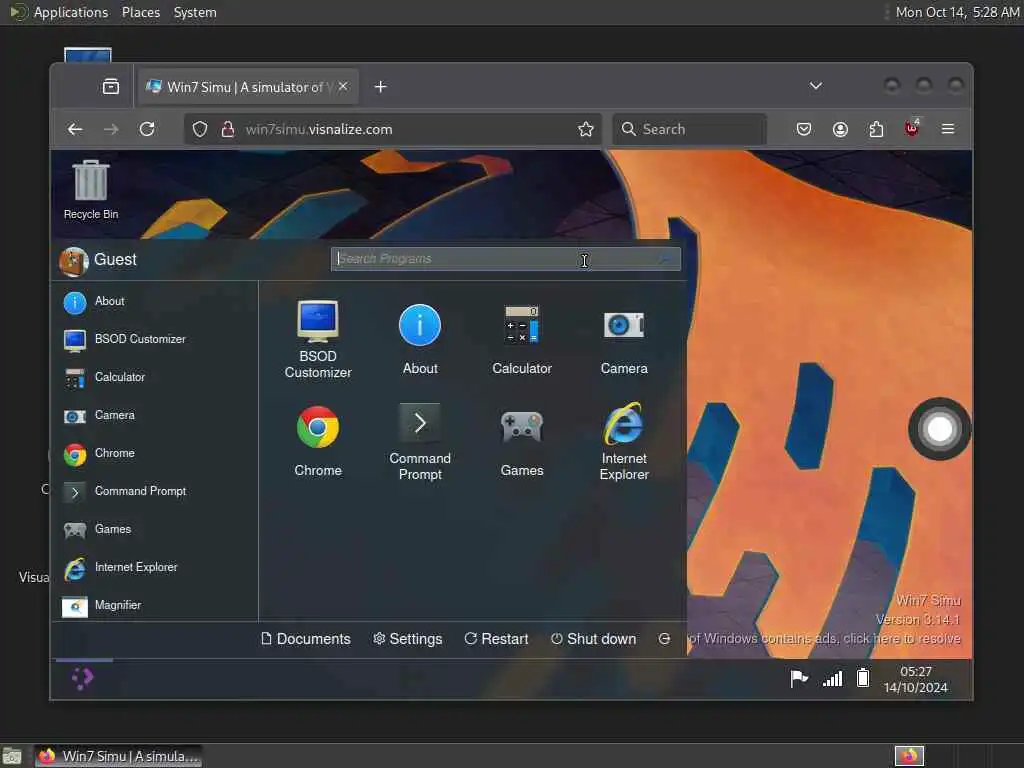Click the floating round assistive button

939,429
